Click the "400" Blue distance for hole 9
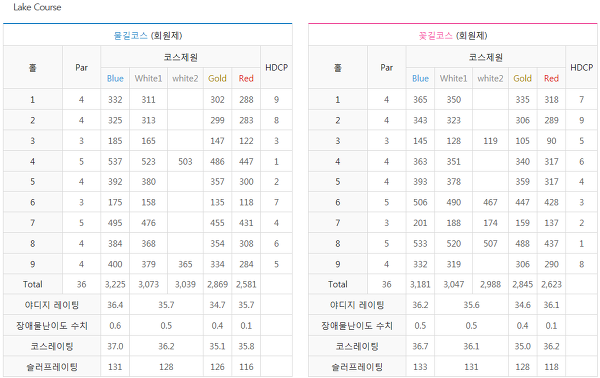This screenshot has height=378, width=600. pos(115,264)
